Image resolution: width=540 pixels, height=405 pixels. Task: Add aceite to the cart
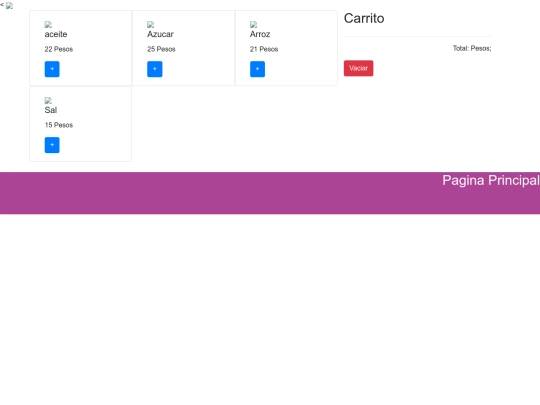click(x=52, y=69)
